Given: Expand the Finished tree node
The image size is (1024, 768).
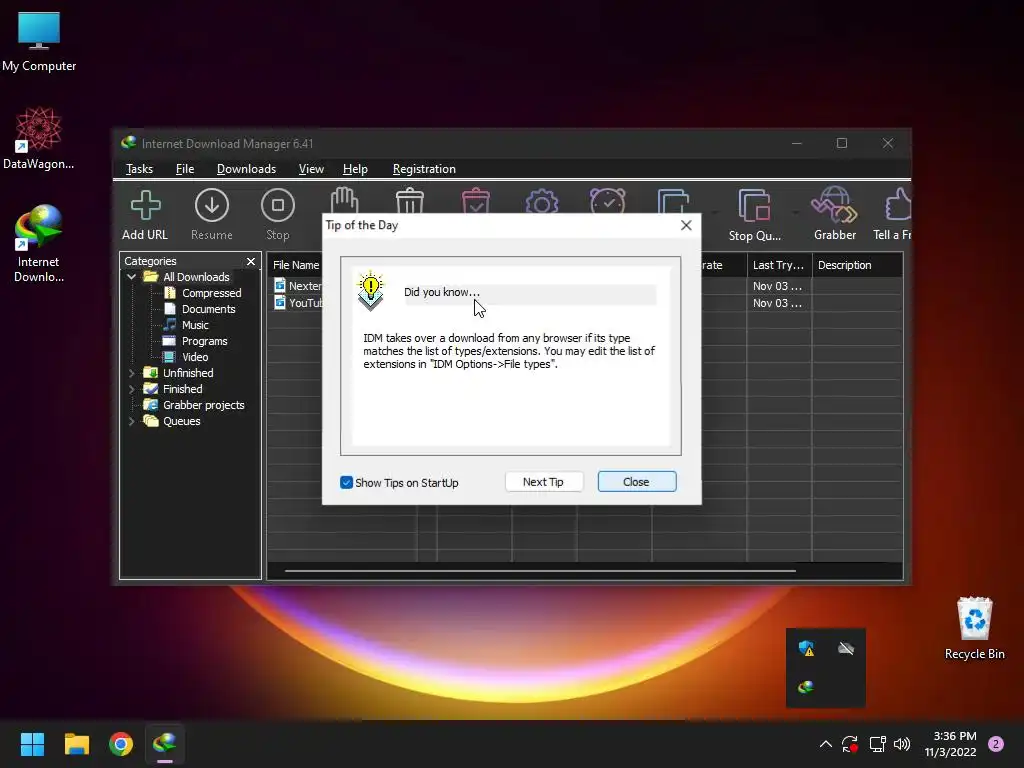Looking at the screenshot, I should (131, 389).
